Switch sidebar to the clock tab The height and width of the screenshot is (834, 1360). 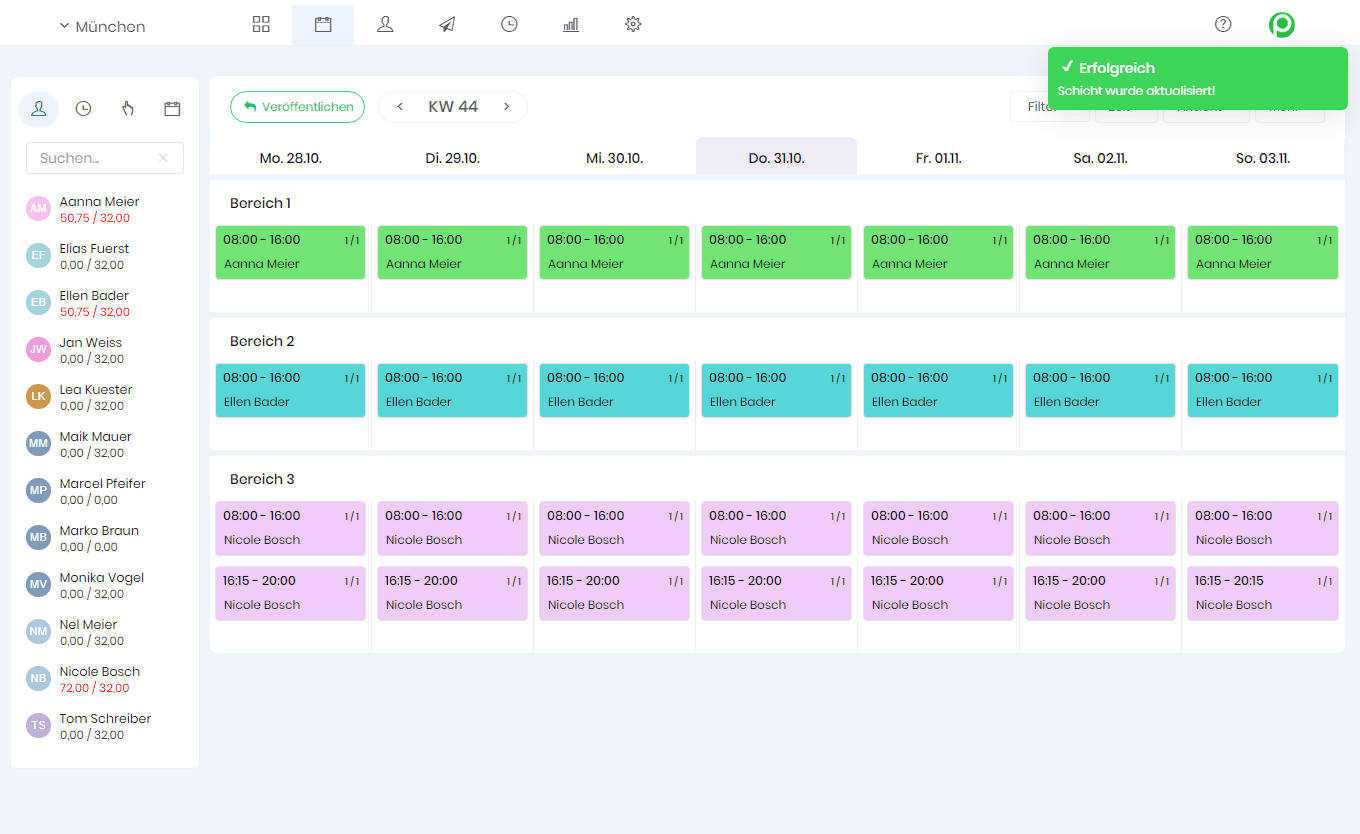pos(83,108)
